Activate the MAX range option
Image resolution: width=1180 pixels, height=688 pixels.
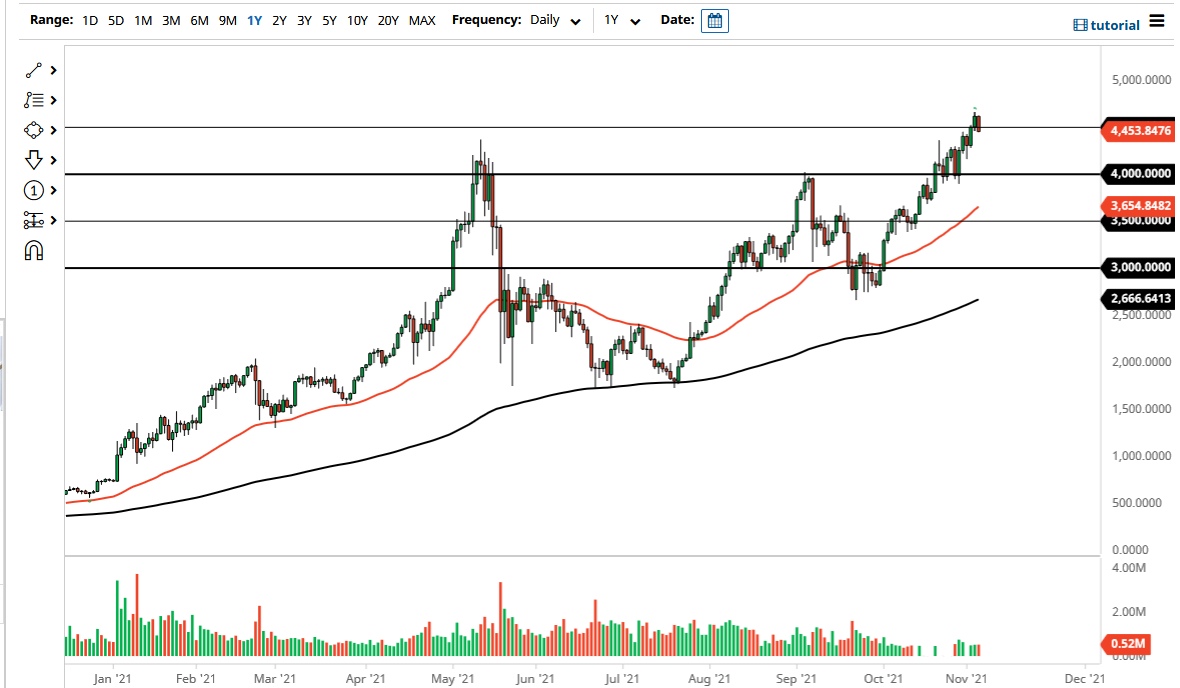point(422,20)
